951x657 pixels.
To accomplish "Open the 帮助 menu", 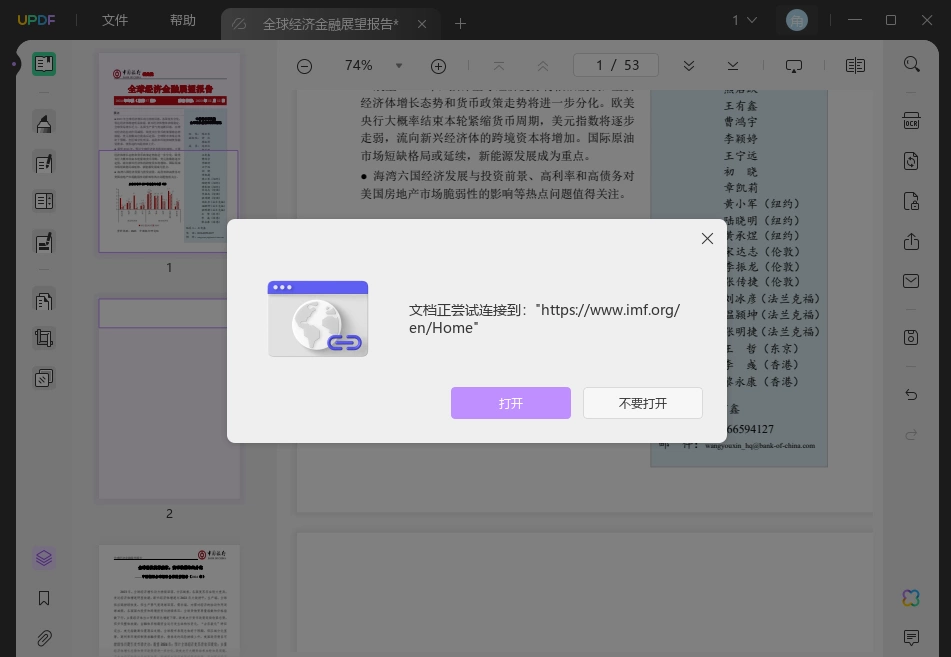I will [x=183, y=20].
